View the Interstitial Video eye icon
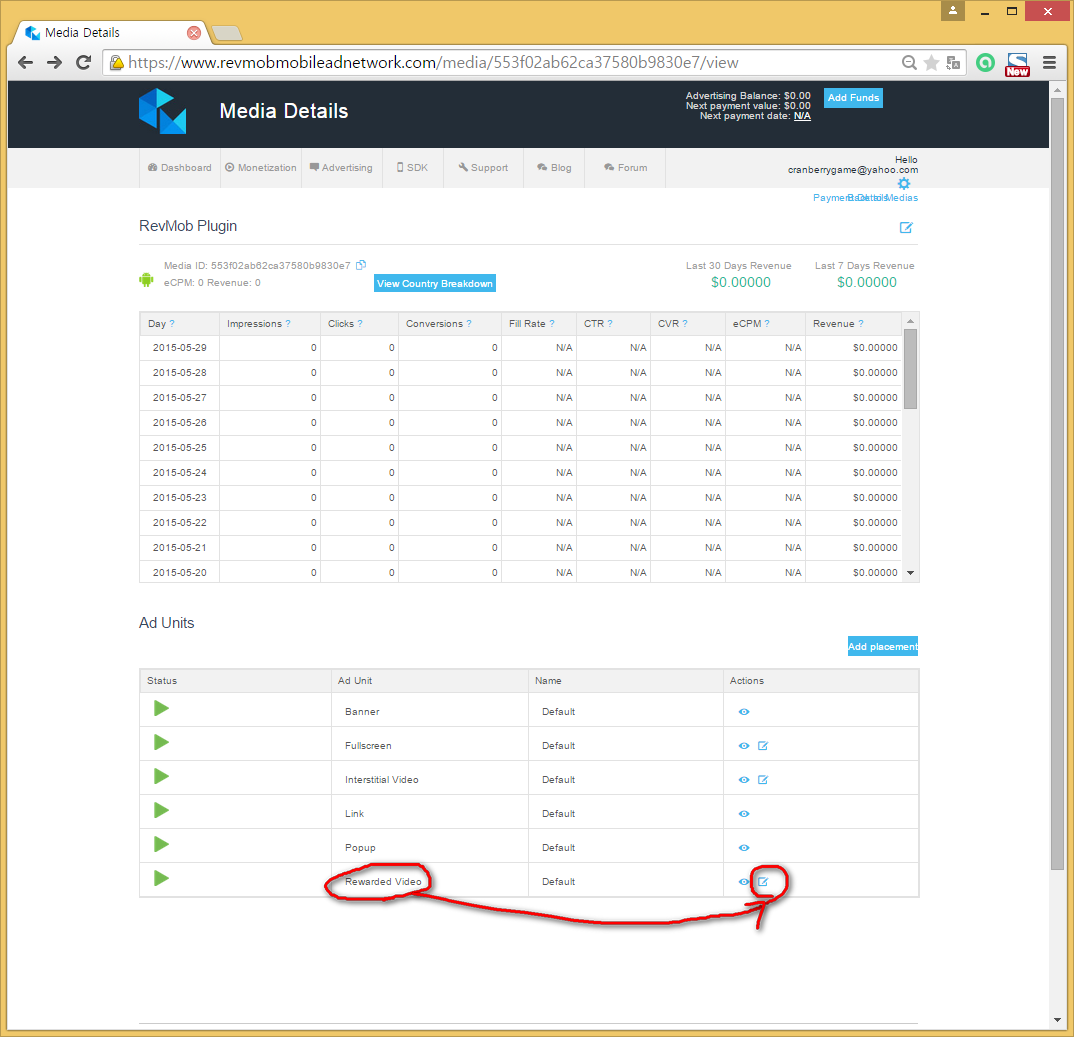 point(744,779)
